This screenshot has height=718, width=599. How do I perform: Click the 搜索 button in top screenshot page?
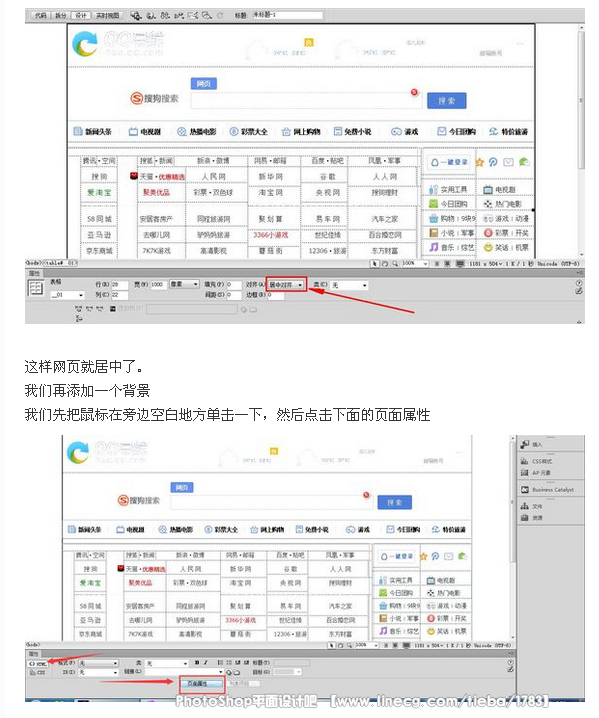[x=446, y=101]
